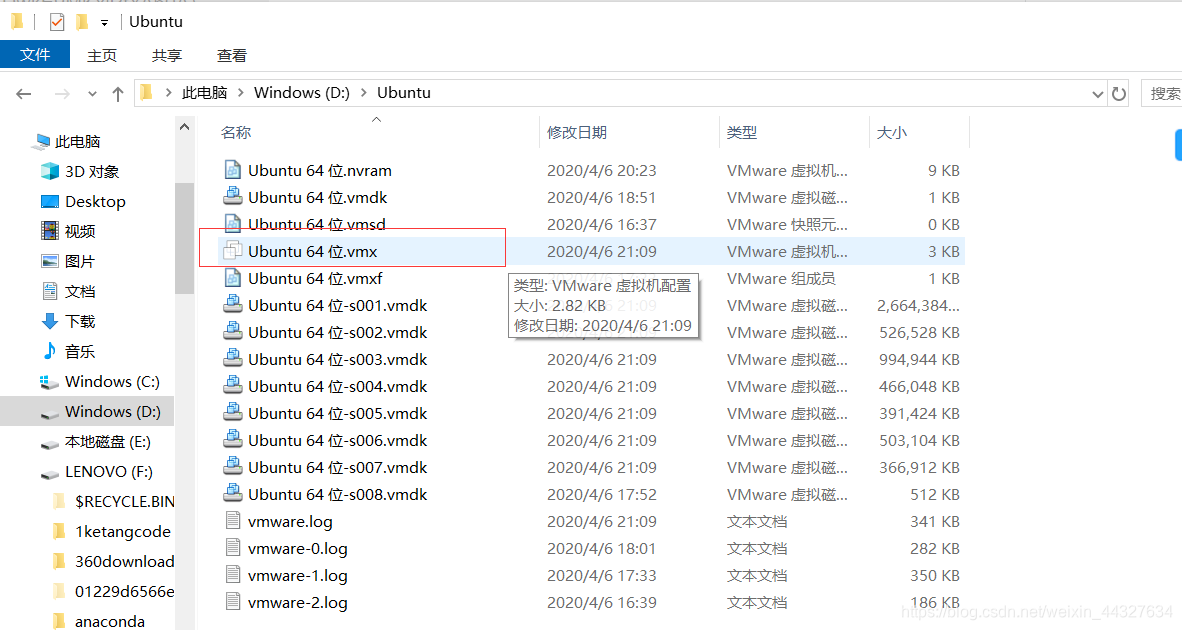Select LENOVO (F:) drive in navigation pane
Screen dimensions: 1182x630
pos(109,472)
